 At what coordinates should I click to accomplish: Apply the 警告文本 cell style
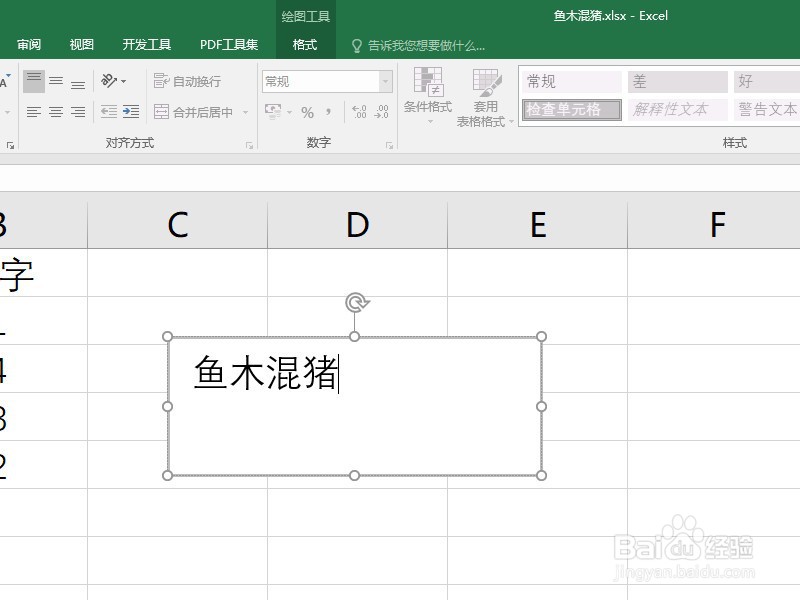tap(767, 110)
